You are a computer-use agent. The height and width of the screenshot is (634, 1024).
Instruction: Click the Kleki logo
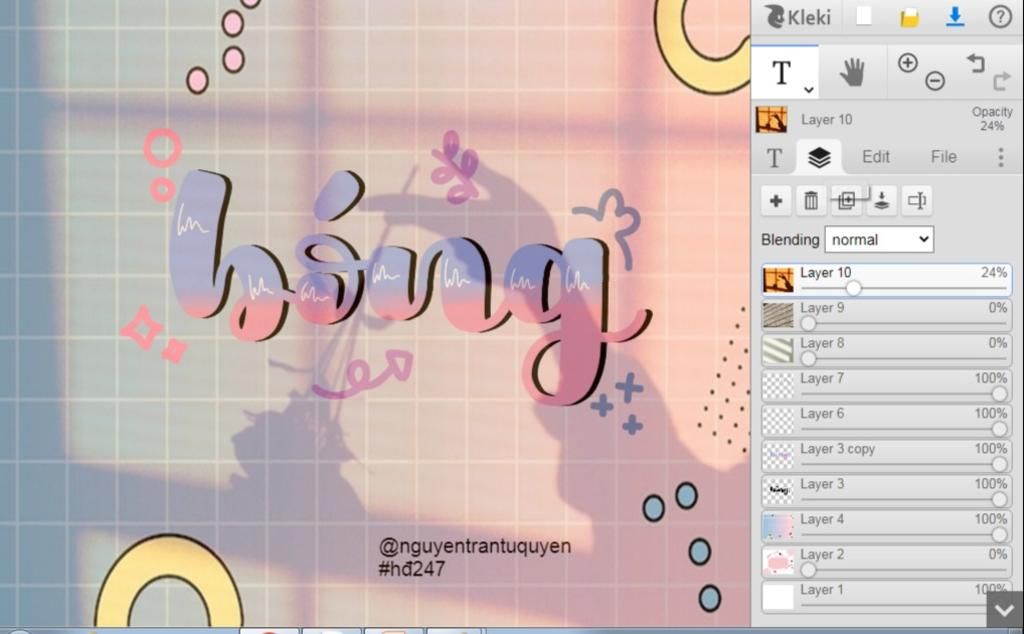click(797, 16)
